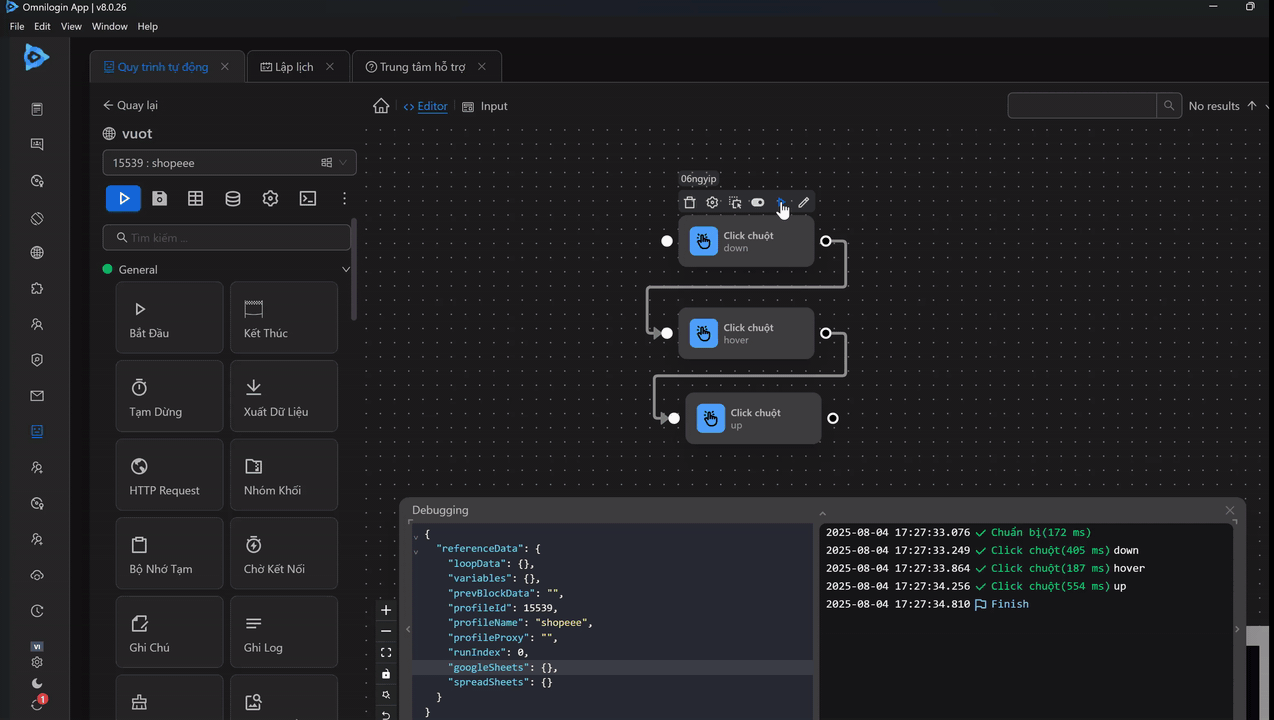Click the home icon in the breadcrumb
The width and height of the screenshot is (1274, 720).
tap(381, 106)
